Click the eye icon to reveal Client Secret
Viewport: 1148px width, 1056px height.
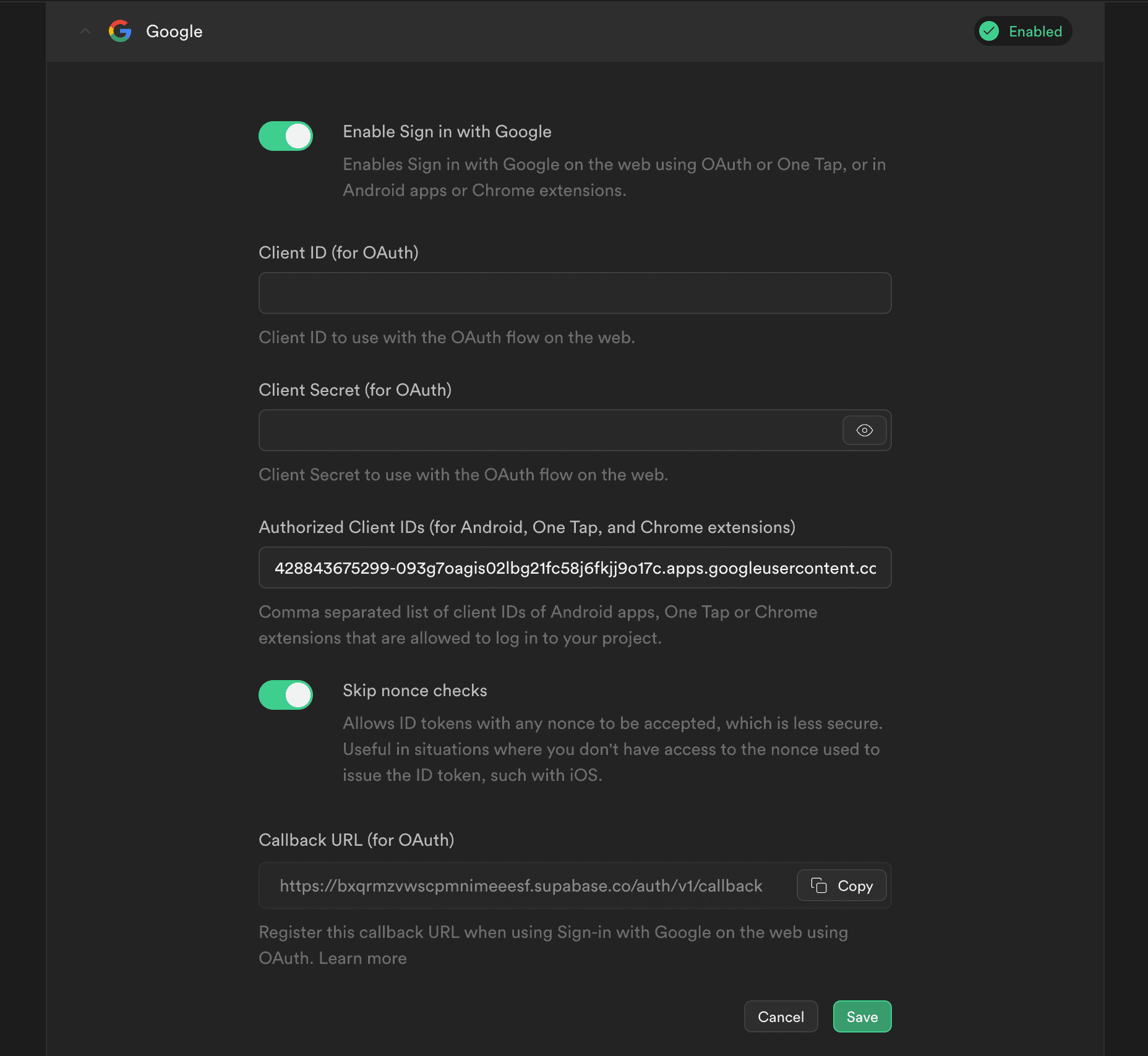point(864,430)
